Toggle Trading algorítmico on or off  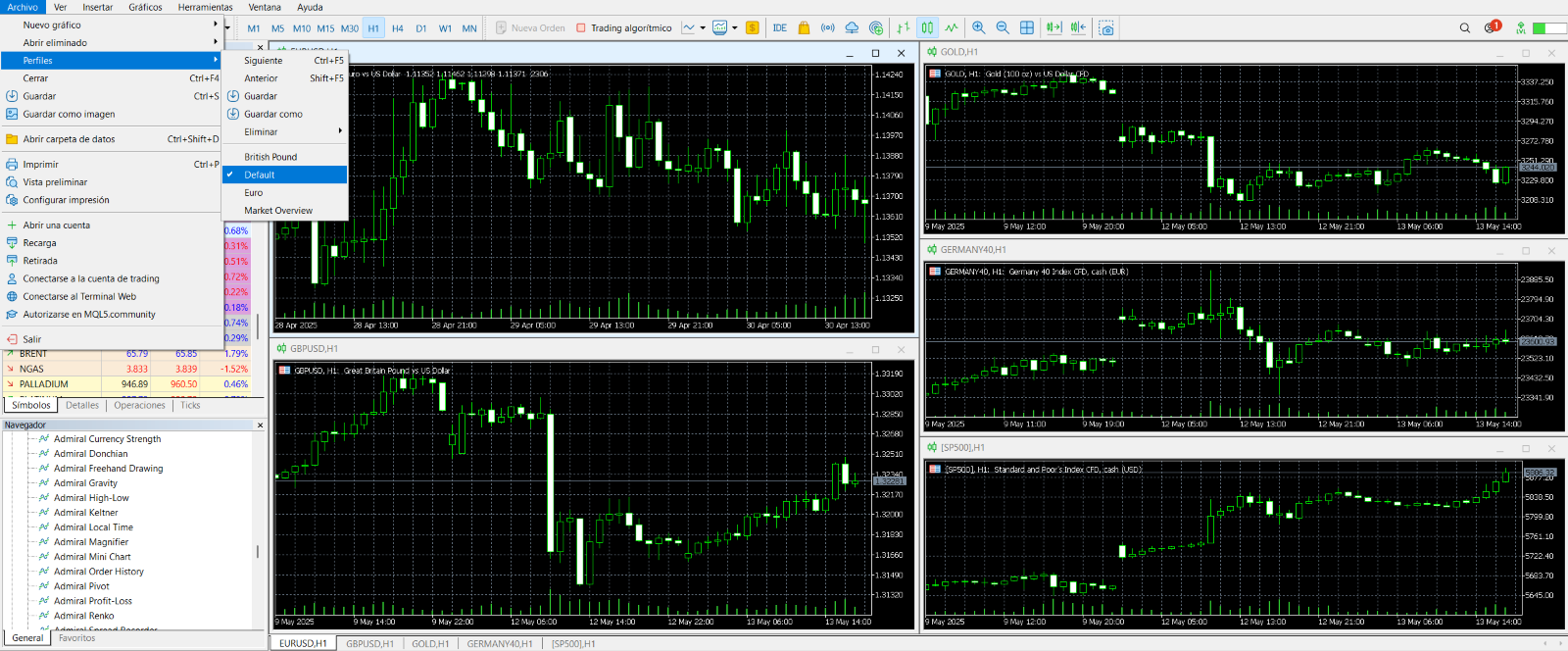(x=623, y=28)
